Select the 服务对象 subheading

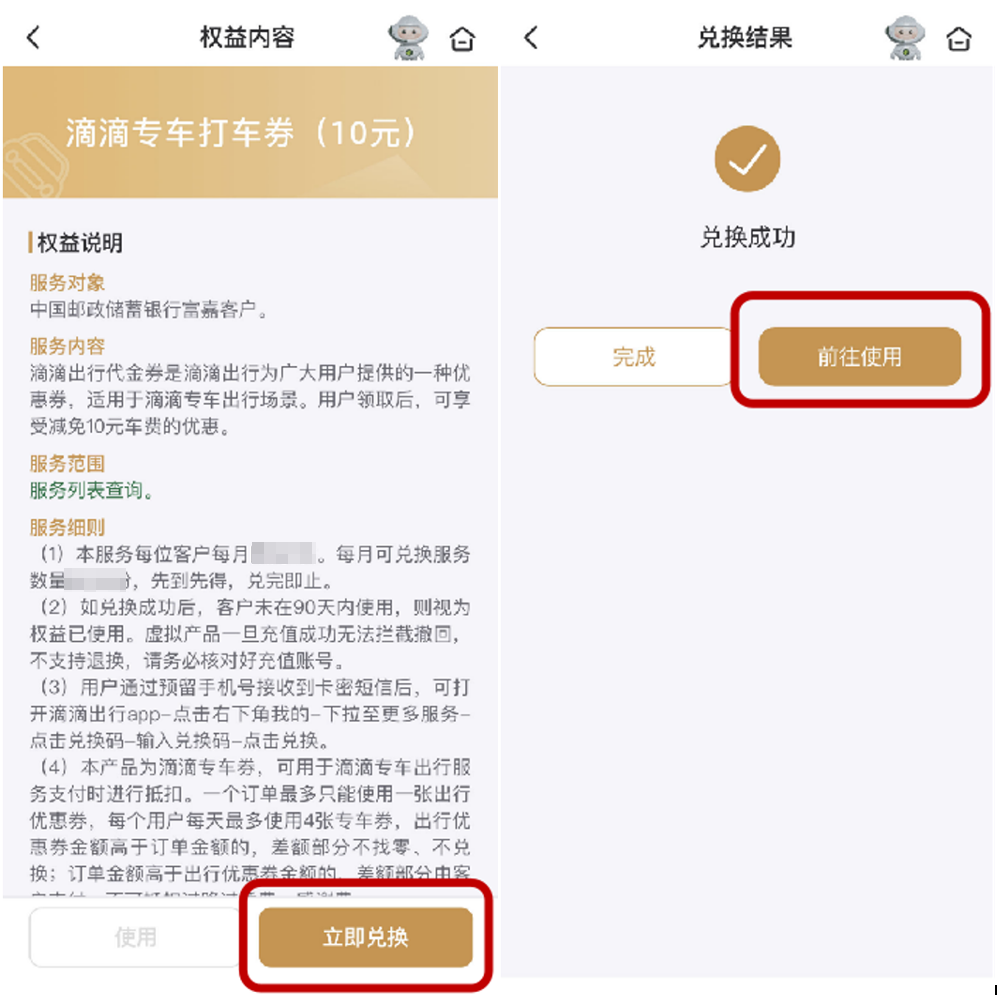point(67,282)
